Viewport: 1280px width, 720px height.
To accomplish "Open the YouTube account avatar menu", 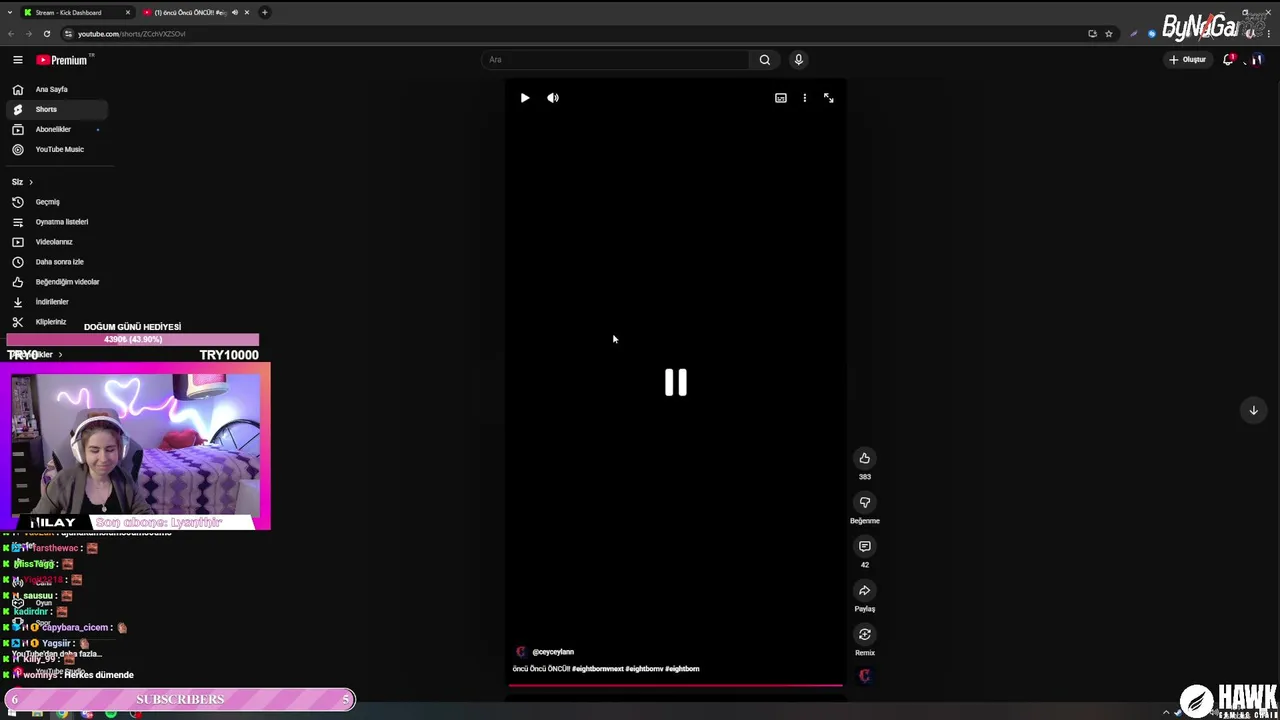I will tap(1256, 60).
